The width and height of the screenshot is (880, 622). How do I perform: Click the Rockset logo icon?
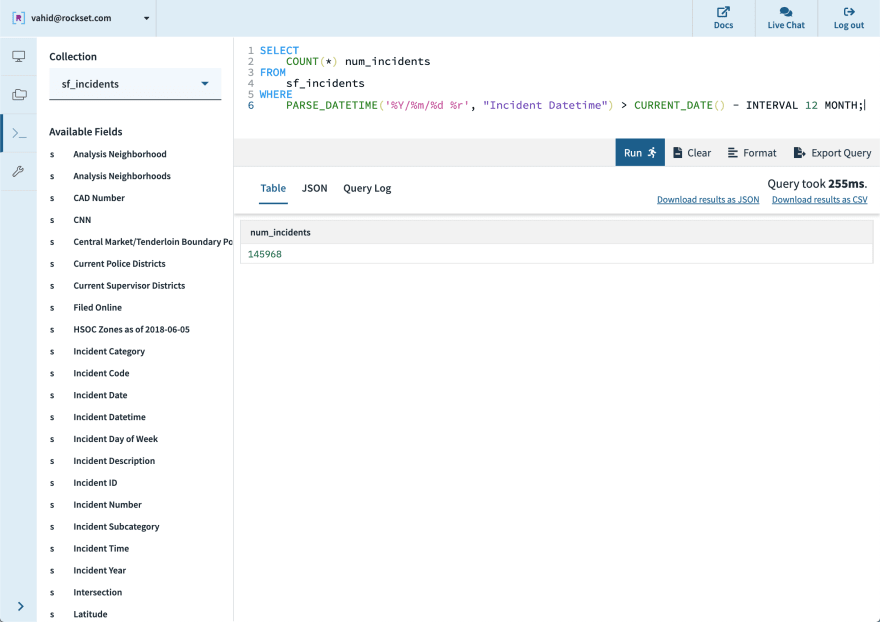19,18
